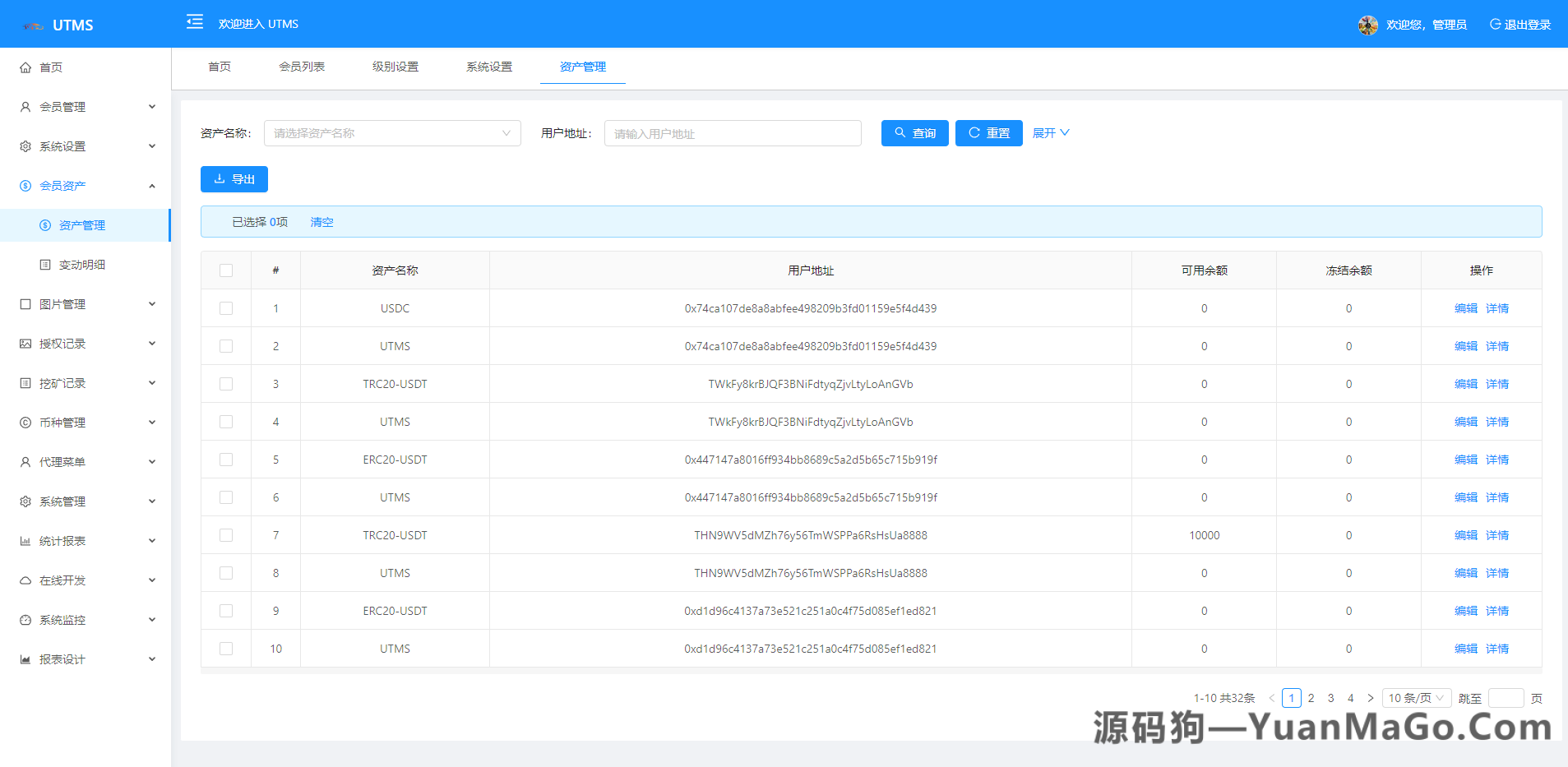Check the select-all checkbox in the table header
Image resolution: width=1568 pixels, height=767 pixels.
[226, 270]
